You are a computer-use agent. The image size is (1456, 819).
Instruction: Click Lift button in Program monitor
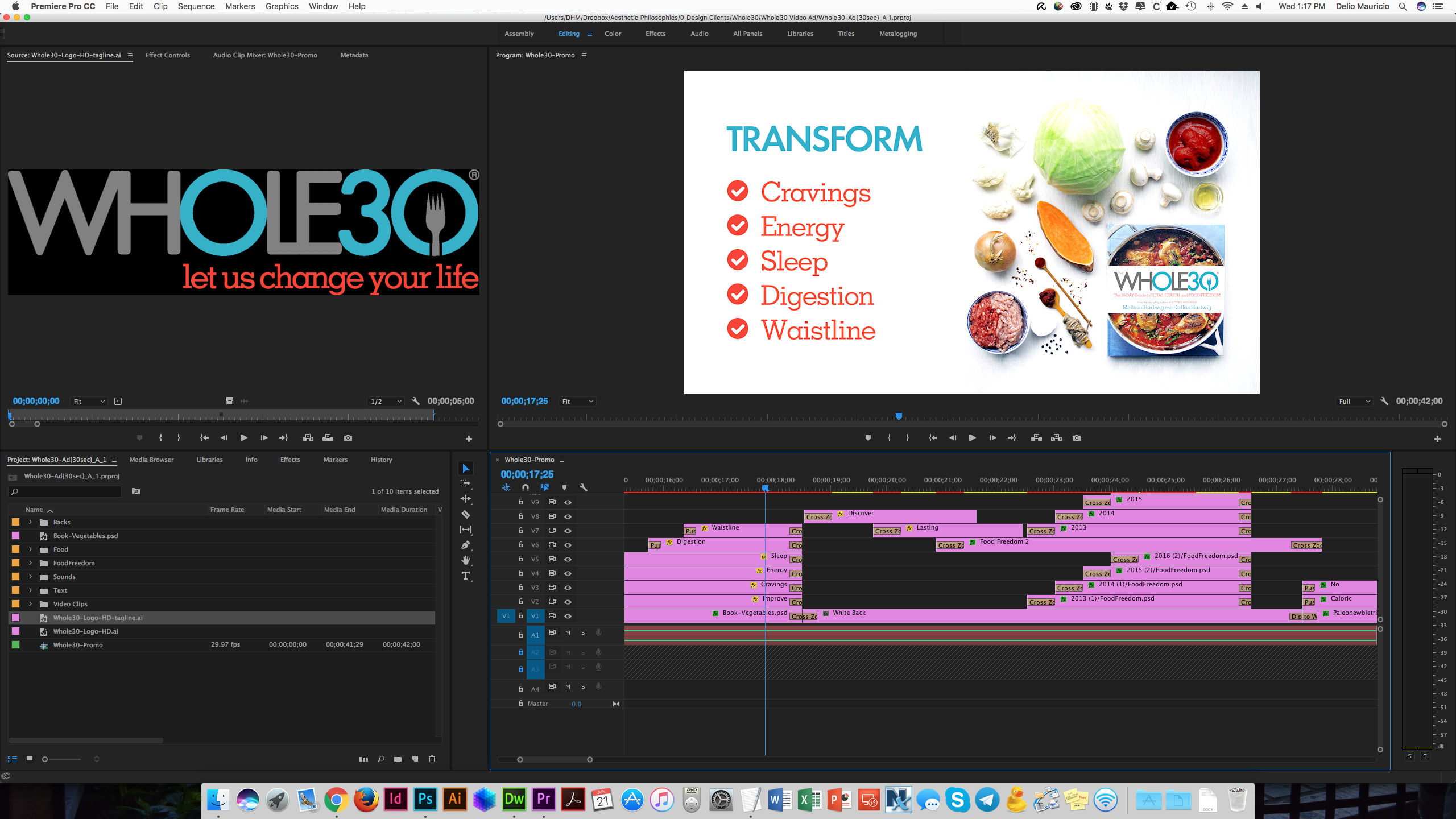[x=1036, y=438]
